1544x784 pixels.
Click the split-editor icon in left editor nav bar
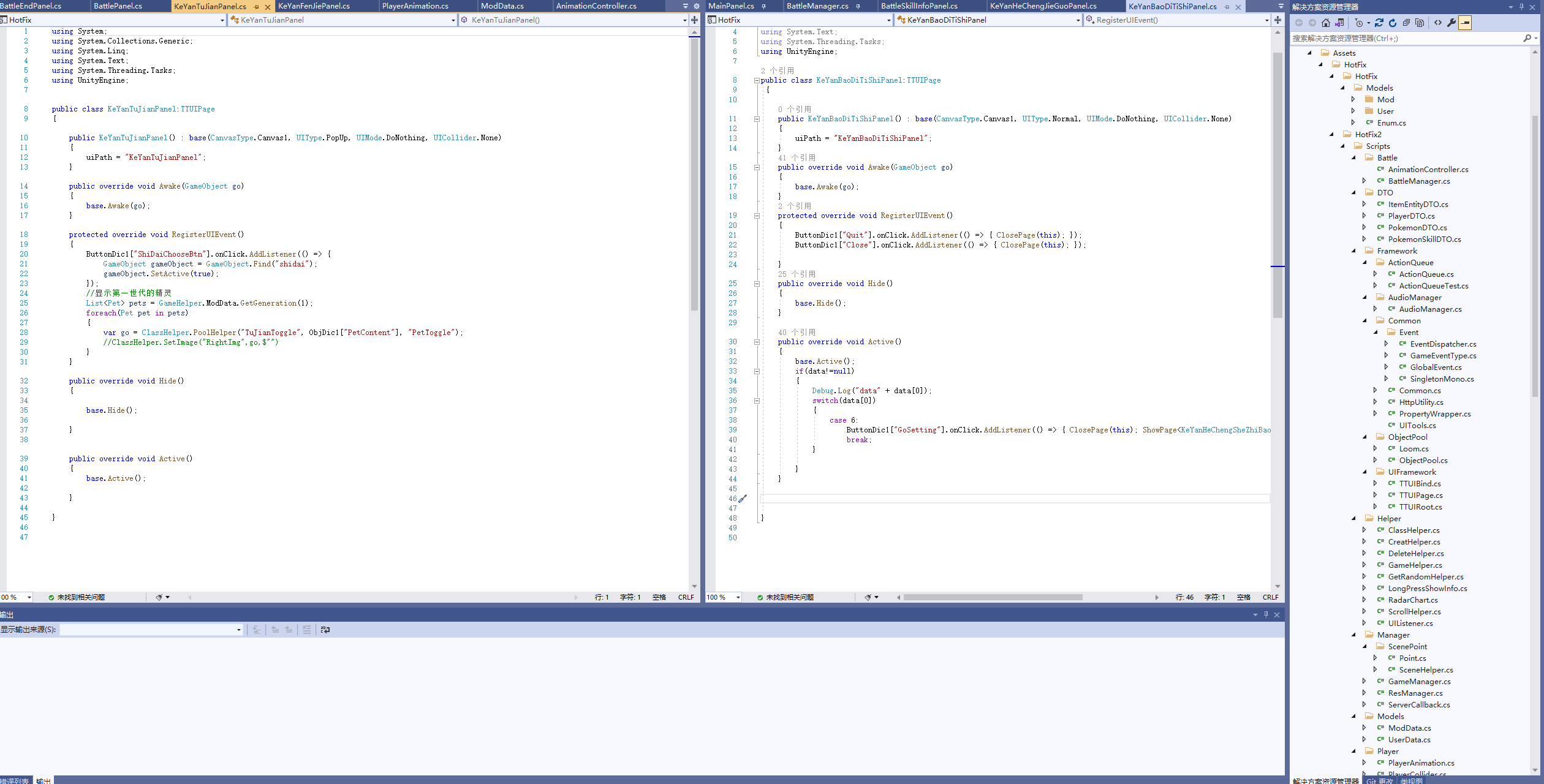click(x=694, y=20)
